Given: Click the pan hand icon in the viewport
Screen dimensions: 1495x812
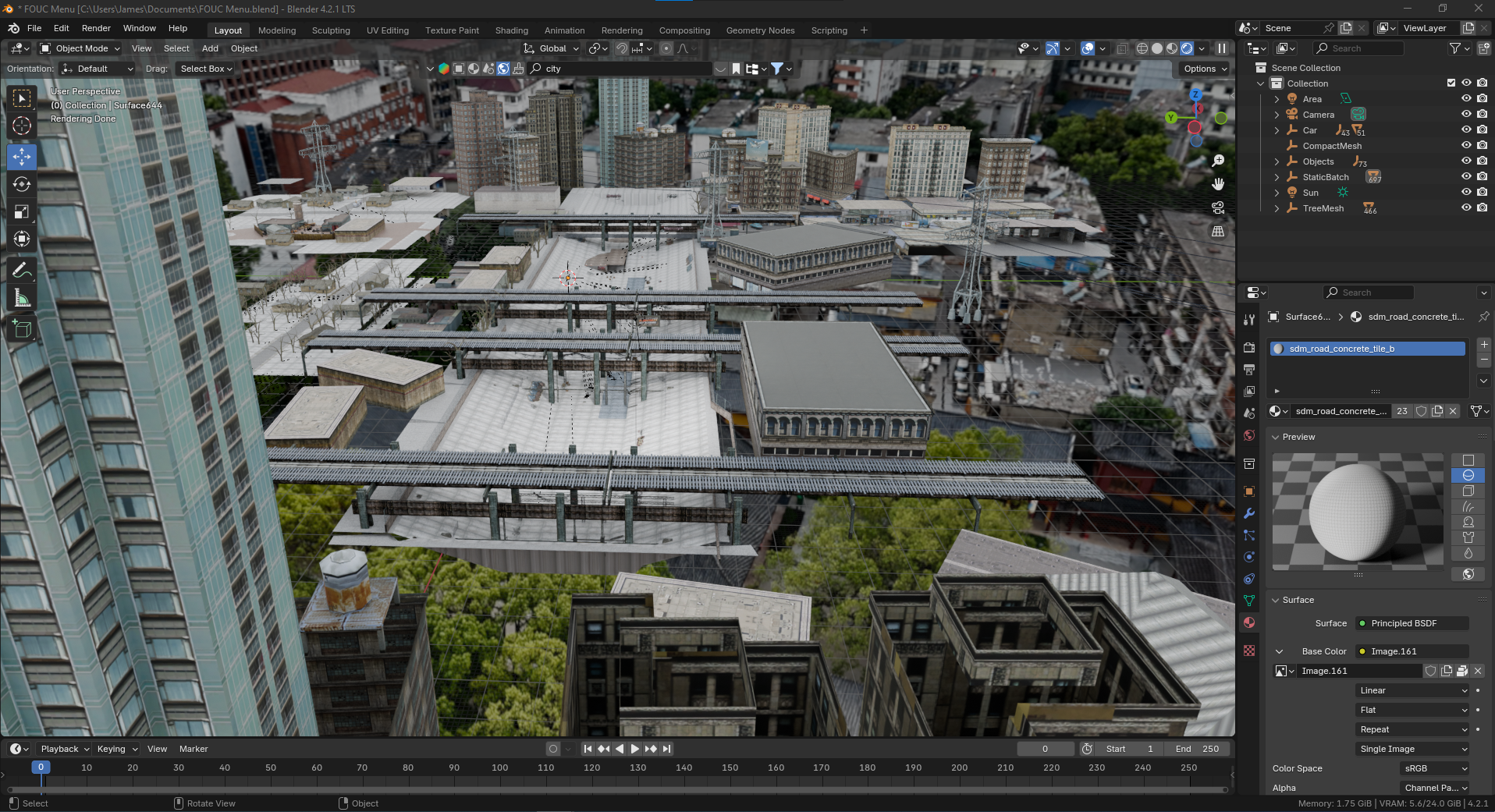Looking at the screenshot, I should click(1218, 184).
